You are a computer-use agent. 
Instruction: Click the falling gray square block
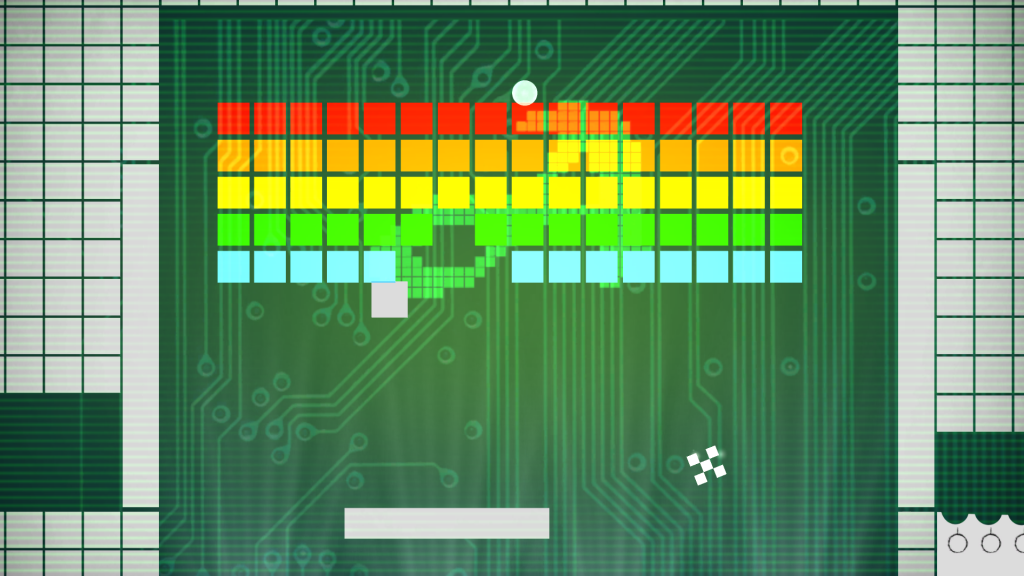pyautogui.click(x=389, y=300)
